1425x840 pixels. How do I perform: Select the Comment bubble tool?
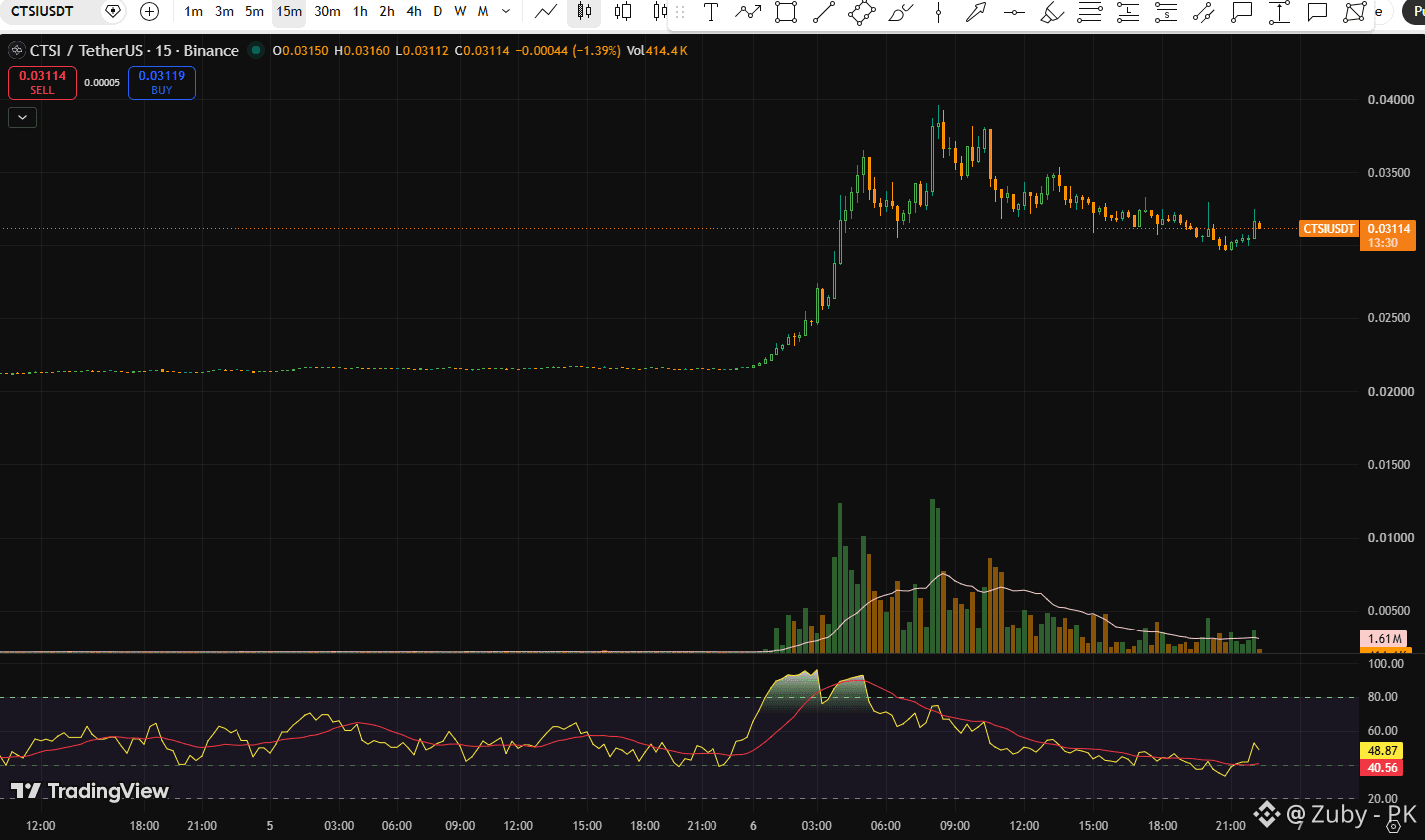click(x=1317, y=12)
